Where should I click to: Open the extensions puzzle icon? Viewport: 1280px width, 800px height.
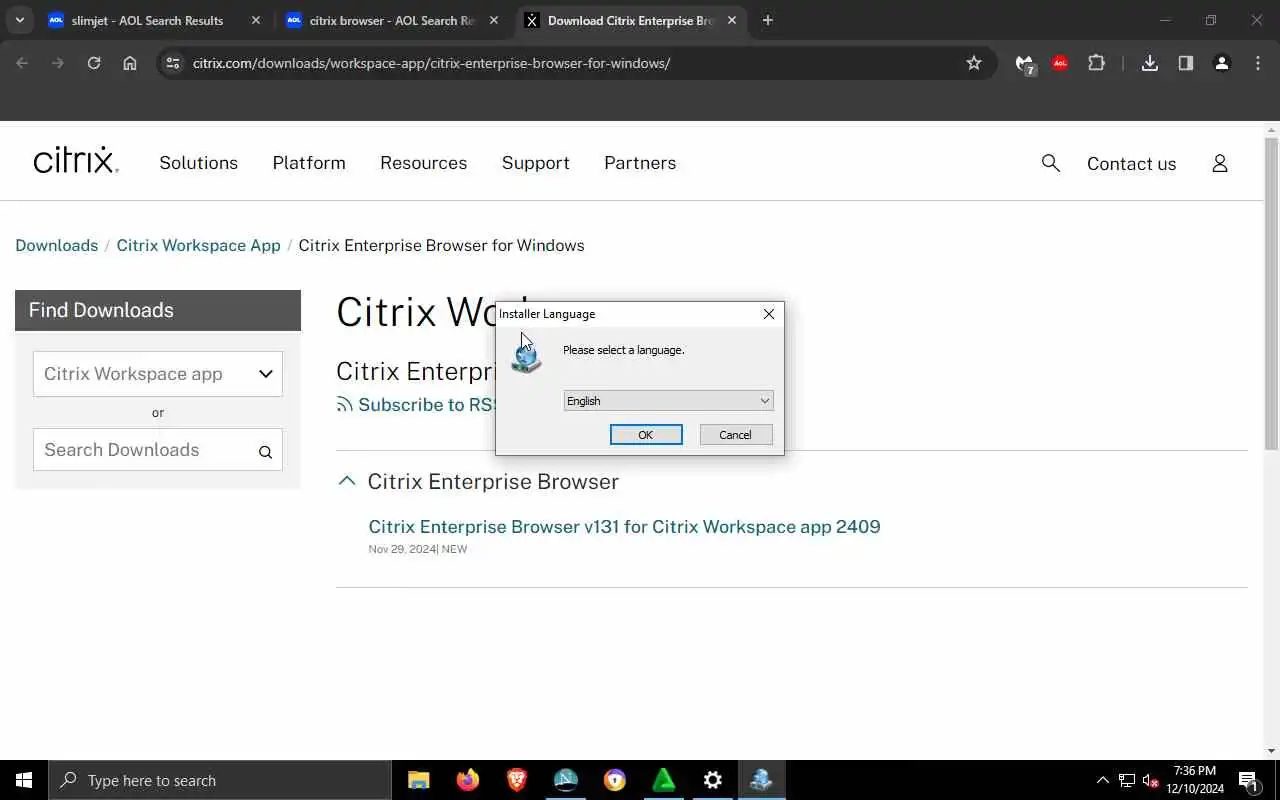[1096, 63]
